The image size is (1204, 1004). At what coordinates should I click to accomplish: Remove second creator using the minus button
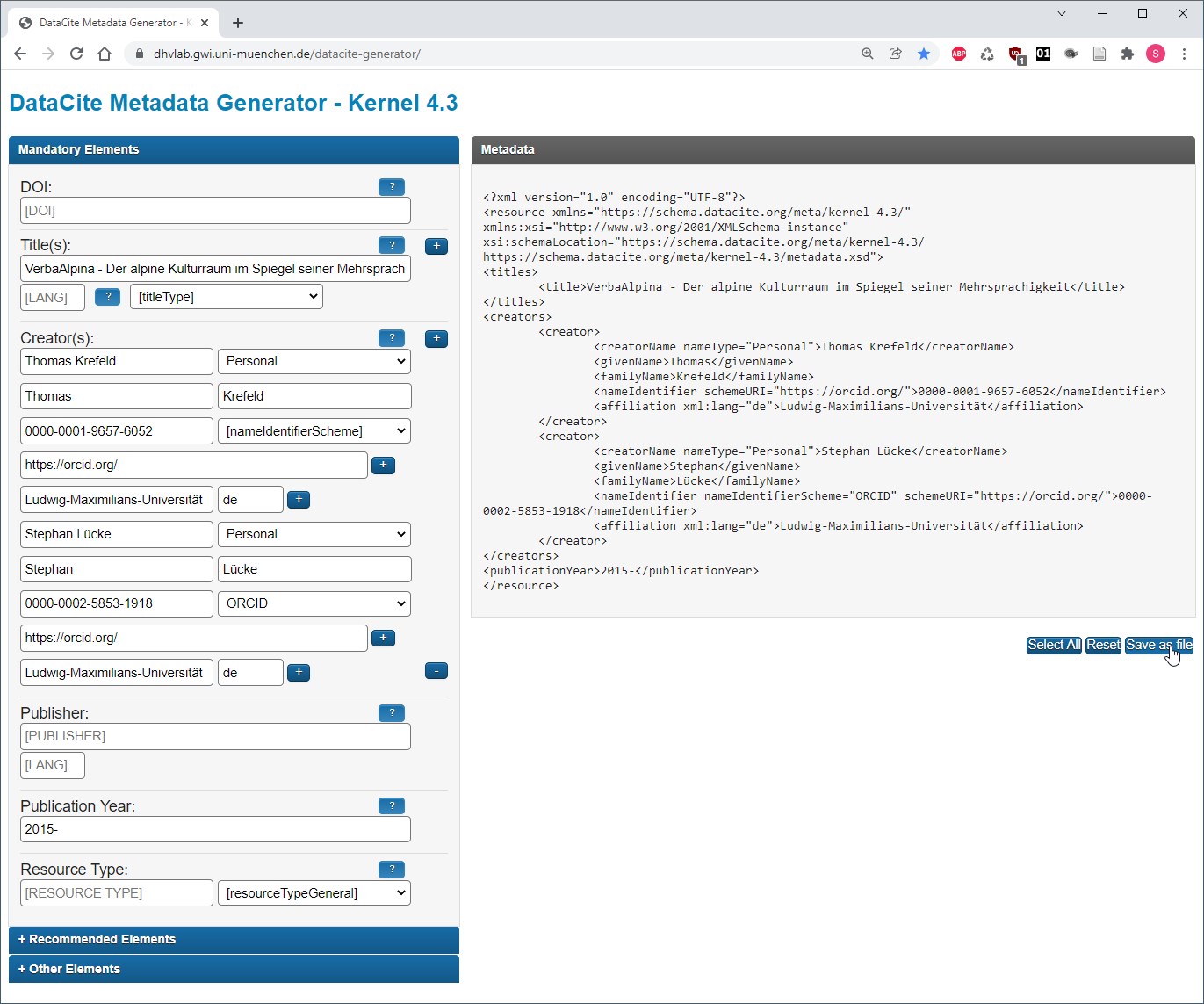(436, 671)
